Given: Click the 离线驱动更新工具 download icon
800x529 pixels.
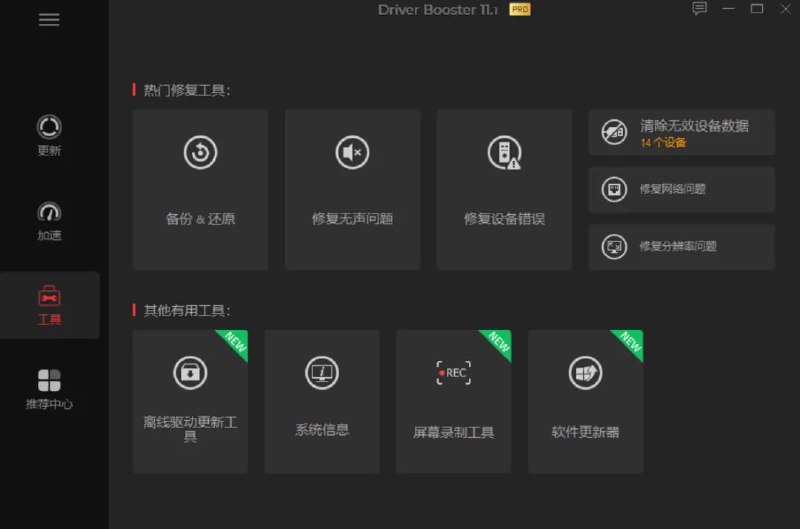Looking at the screenshot, I should [x=190, y=373].
